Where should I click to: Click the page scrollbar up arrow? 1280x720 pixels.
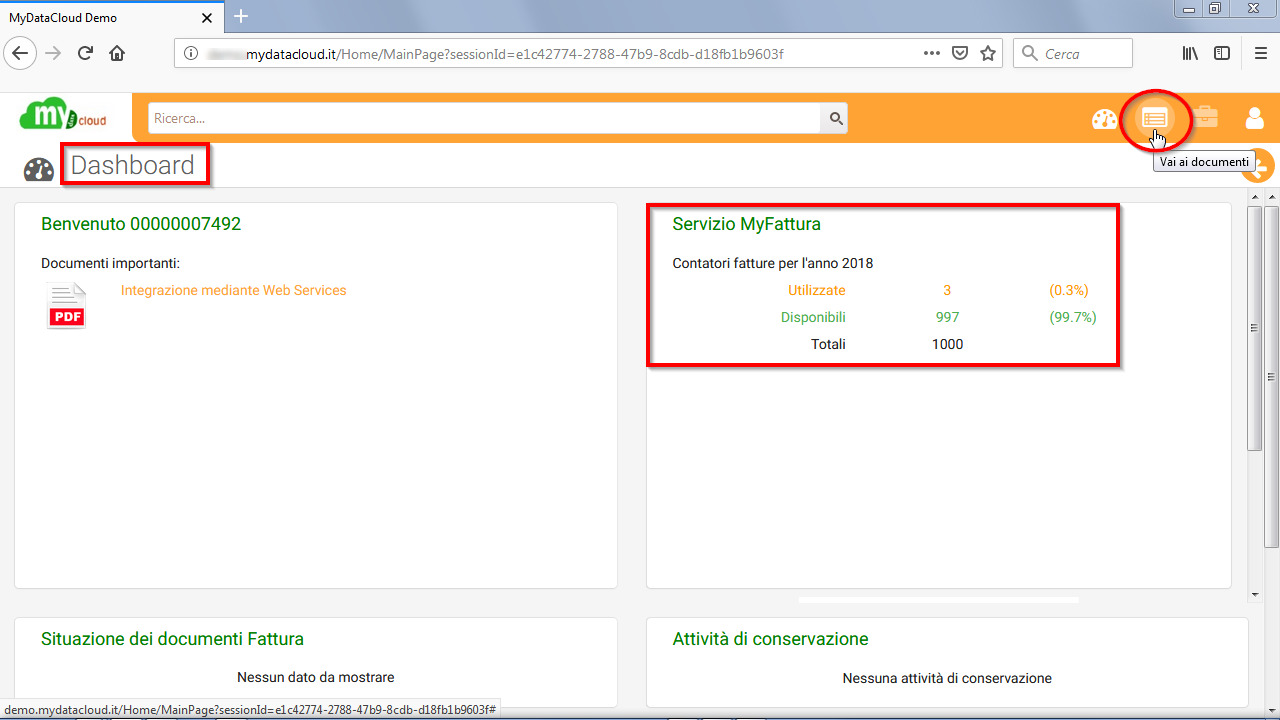1272,196
